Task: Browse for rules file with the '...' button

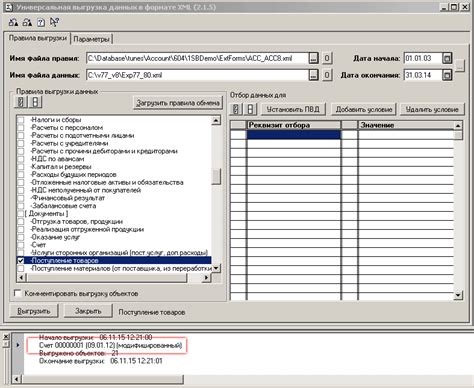Action: coord(313,58)
